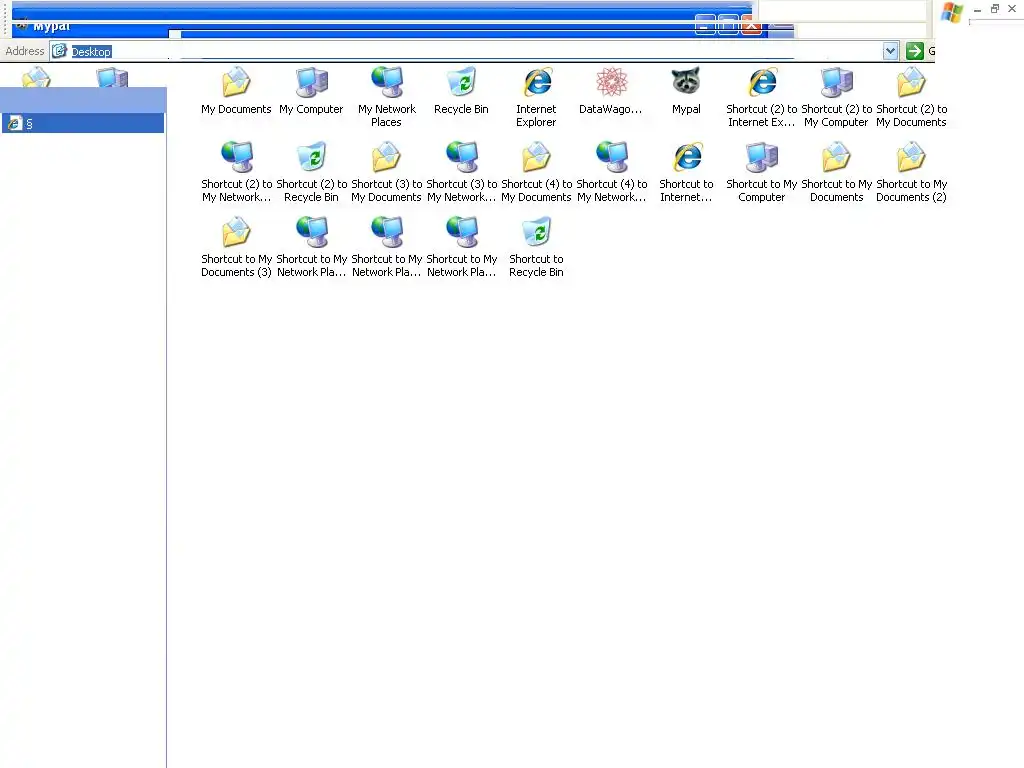Open the Address bar dropdown arrow

890,51
